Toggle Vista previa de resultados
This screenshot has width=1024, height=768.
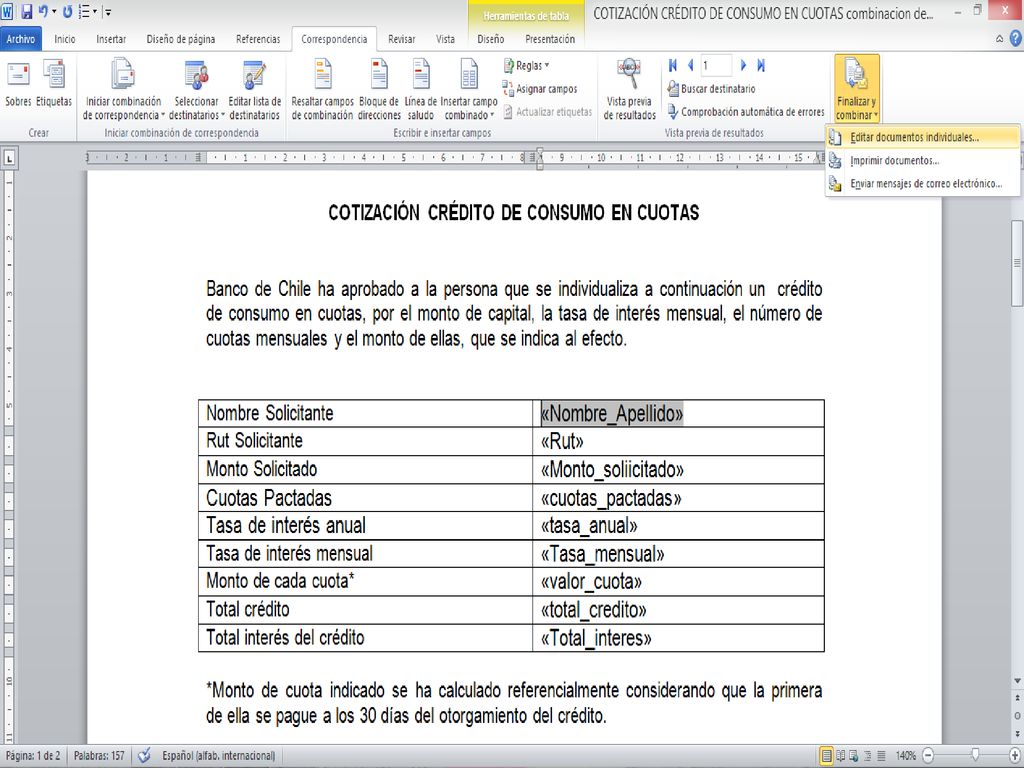(630, 89)
